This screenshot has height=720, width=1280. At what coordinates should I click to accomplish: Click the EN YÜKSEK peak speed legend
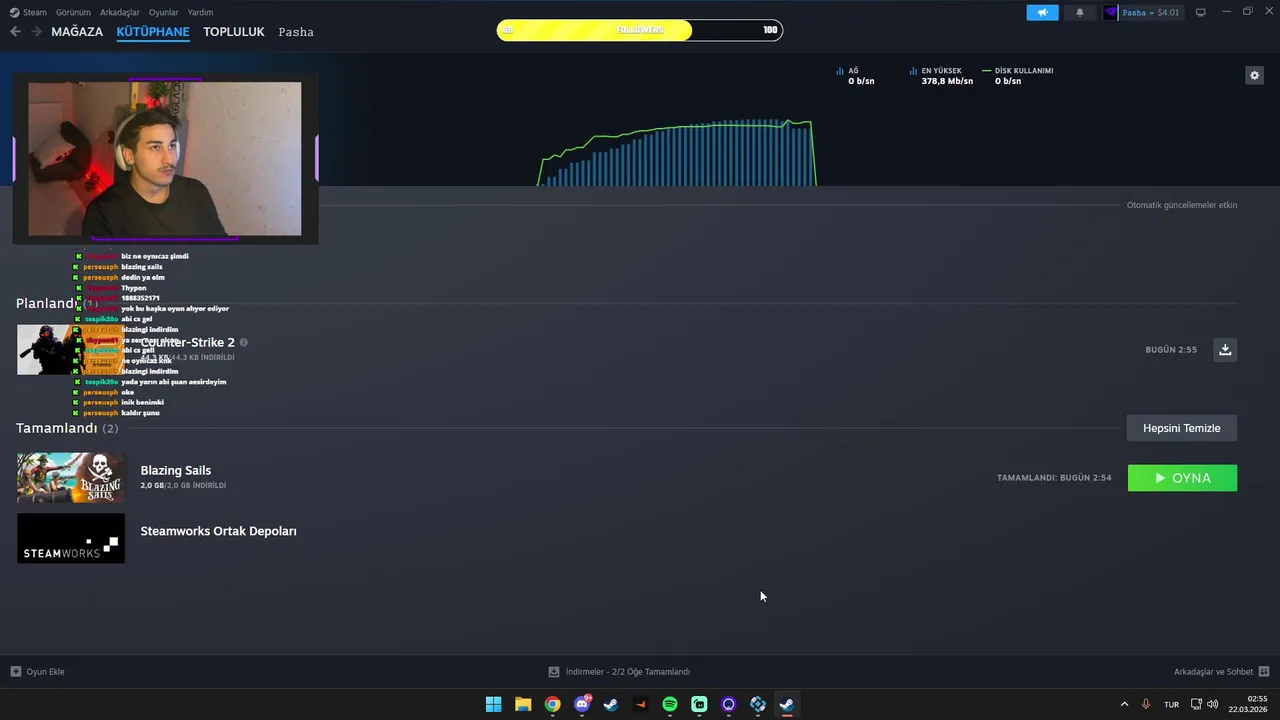(941, 76)
